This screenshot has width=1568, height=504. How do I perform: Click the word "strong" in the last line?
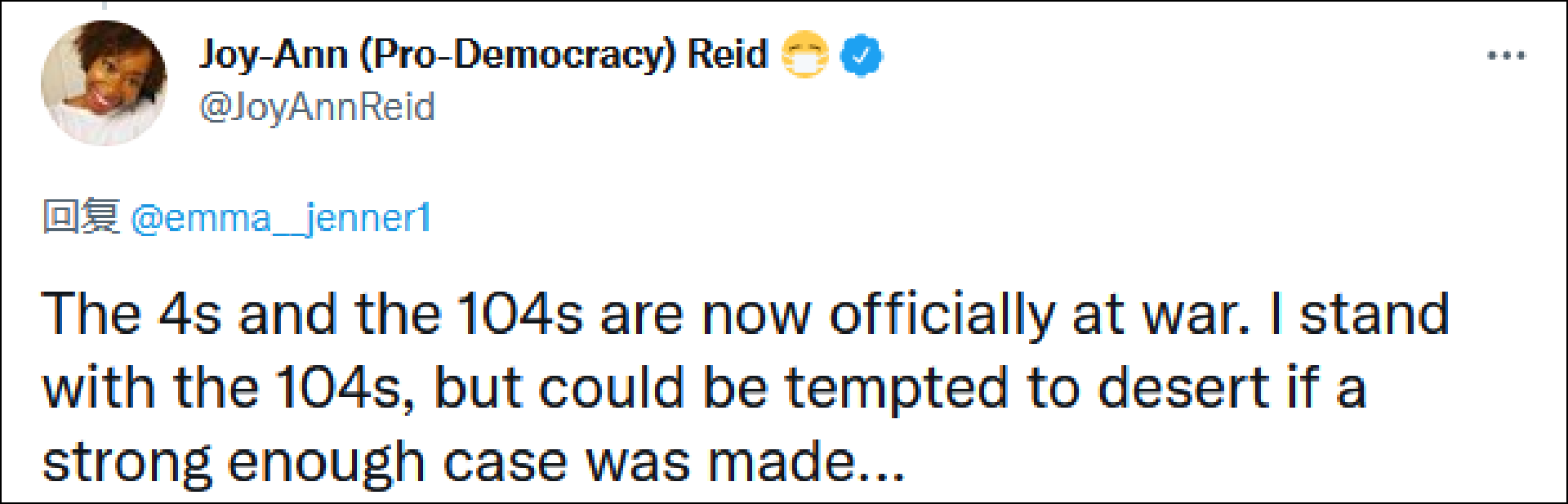click(127, 463)
